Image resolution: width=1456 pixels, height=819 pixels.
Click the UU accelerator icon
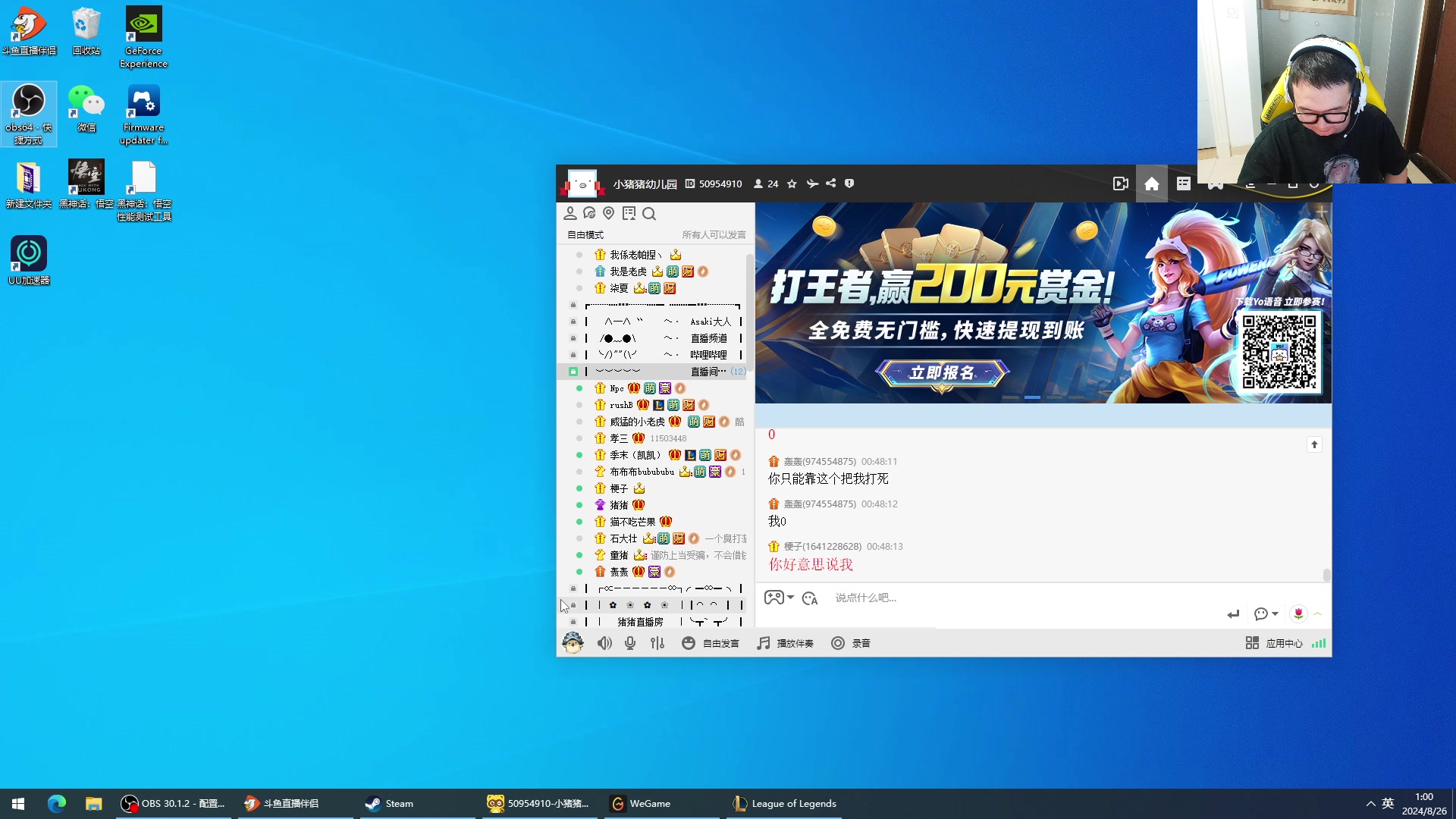pyautogui.click(x=27, y=255)
